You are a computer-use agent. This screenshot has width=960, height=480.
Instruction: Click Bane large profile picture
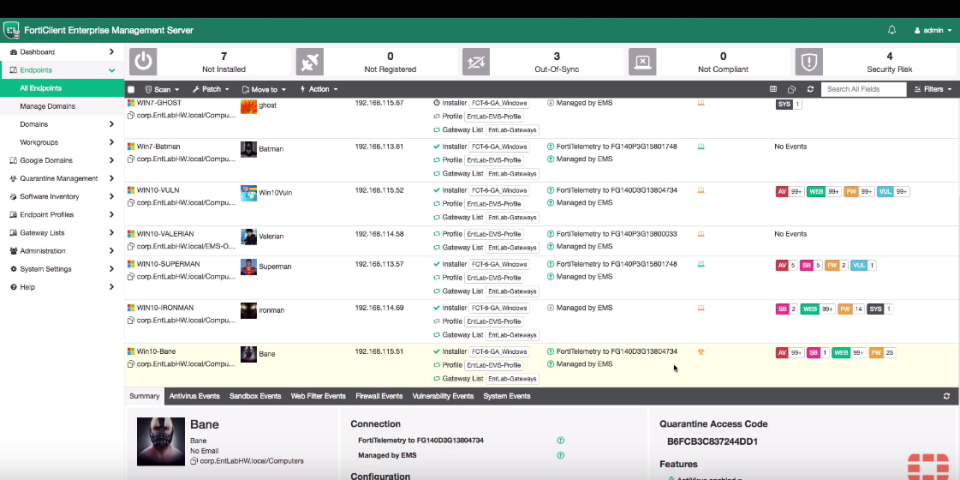click(160, 441)
